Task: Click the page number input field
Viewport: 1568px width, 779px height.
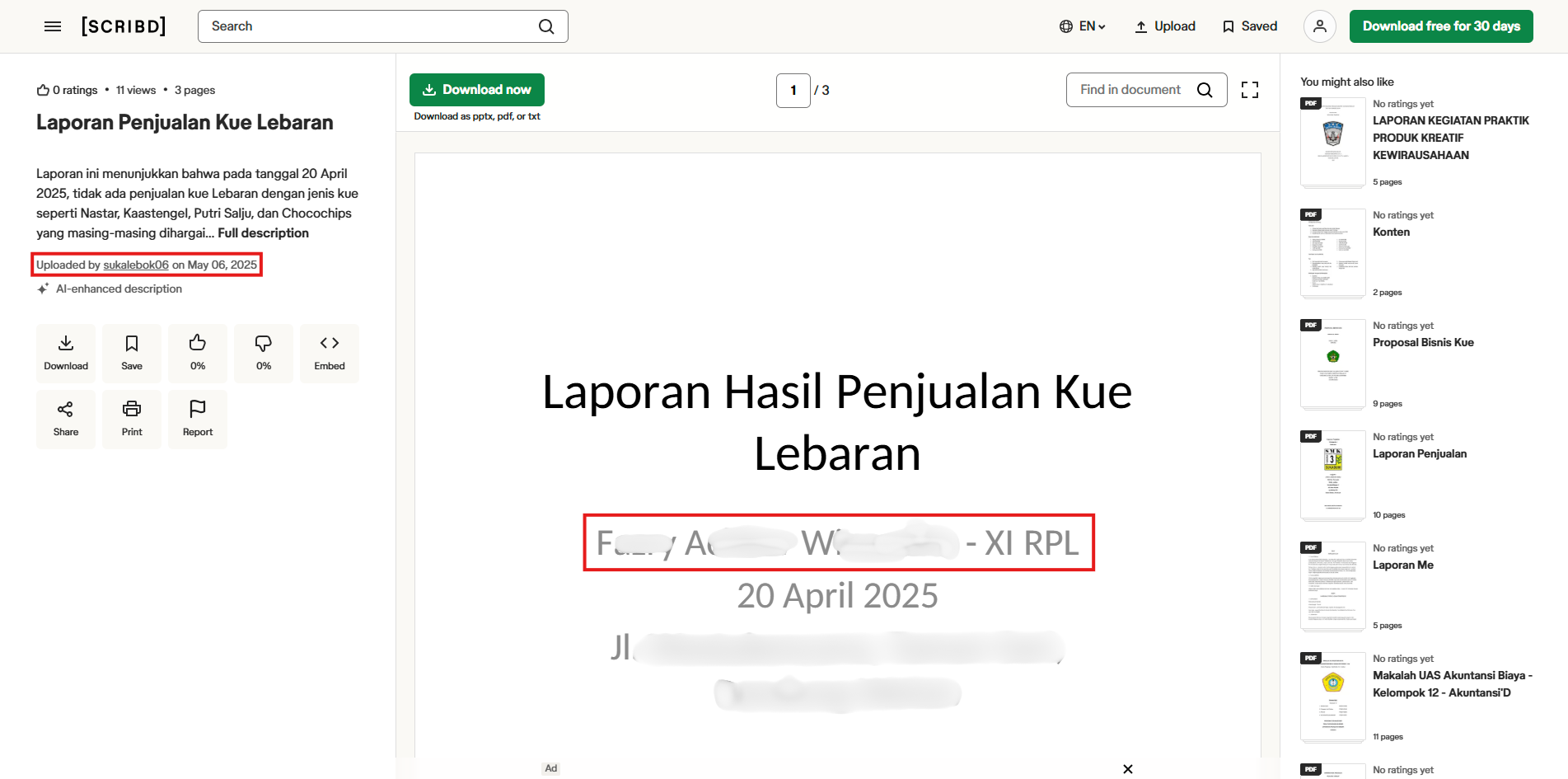Action: [793, 91]
